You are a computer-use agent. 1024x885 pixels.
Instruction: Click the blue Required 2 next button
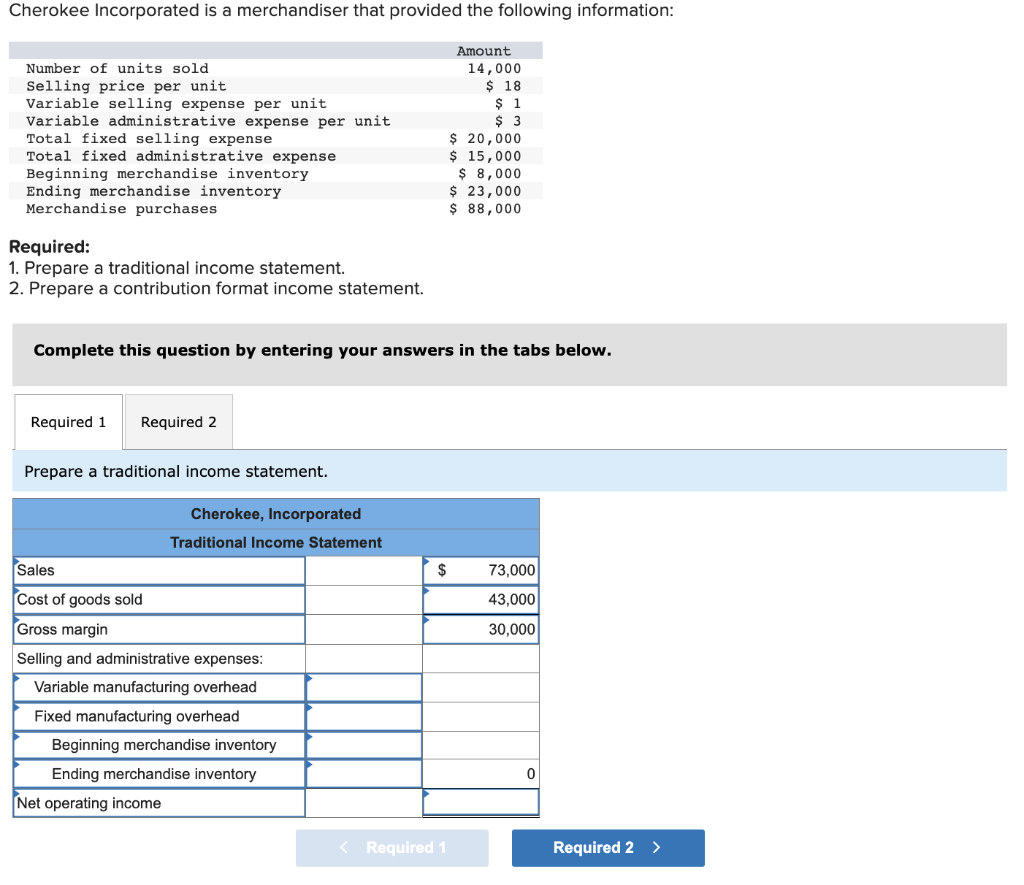tap(607, 848)
